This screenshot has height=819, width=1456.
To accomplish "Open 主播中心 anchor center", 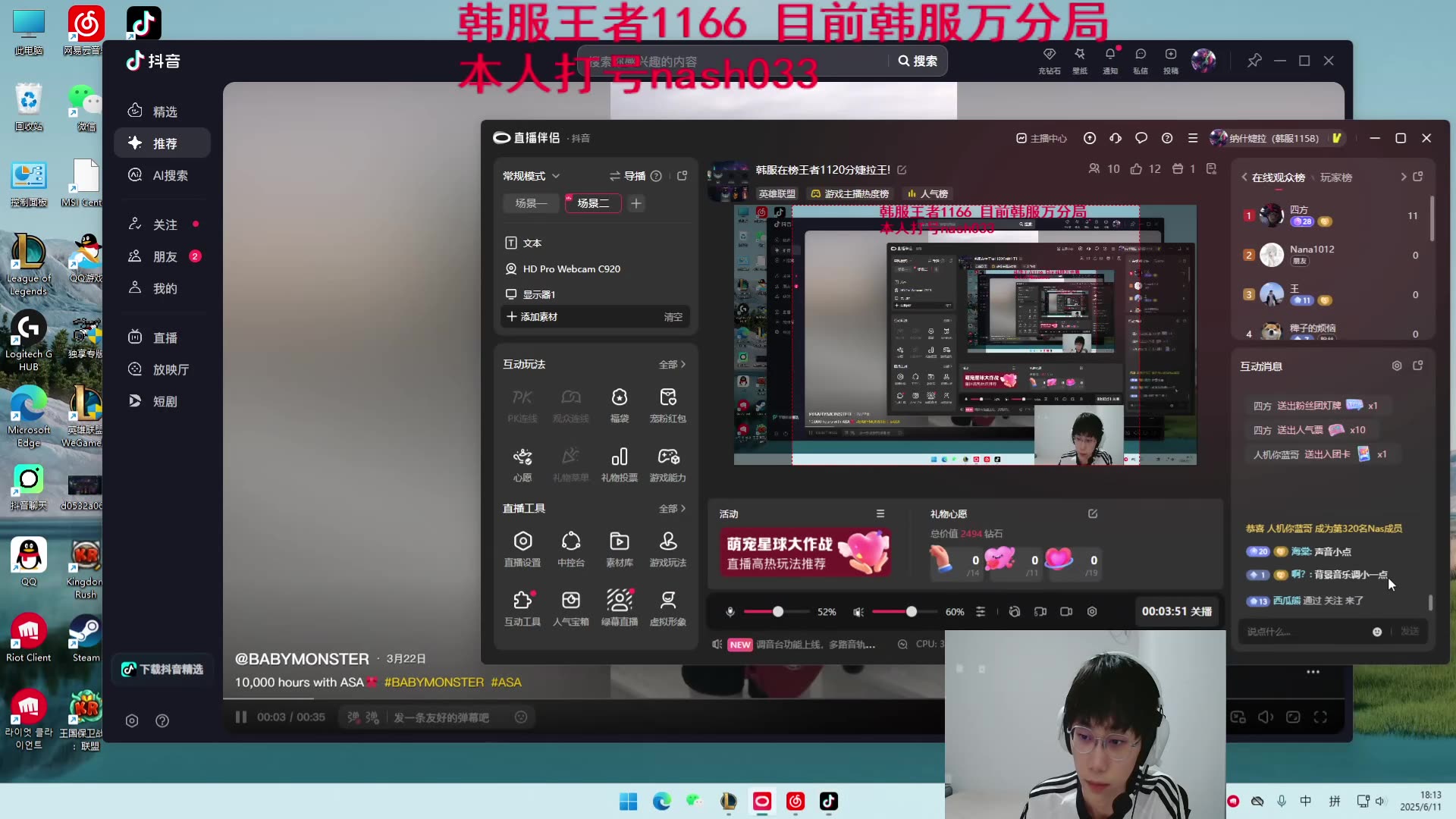I will tap(1041, 138).
